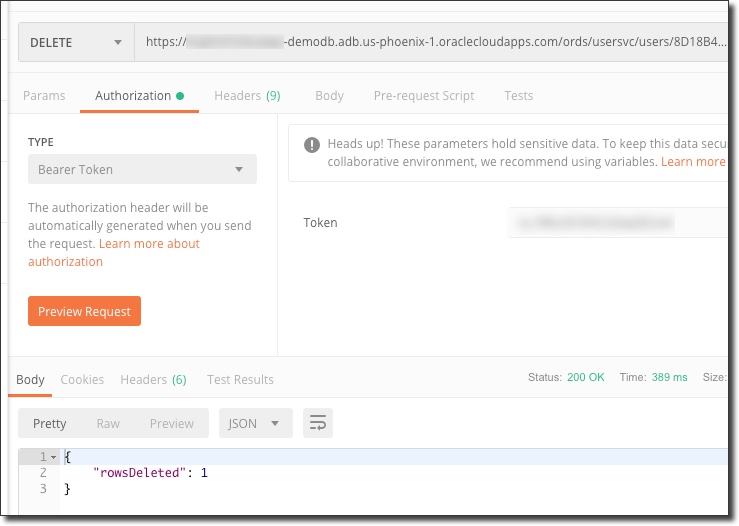739x526 pixels.
Task: Open the response Headers (6) tab
Action: (153, 379)
